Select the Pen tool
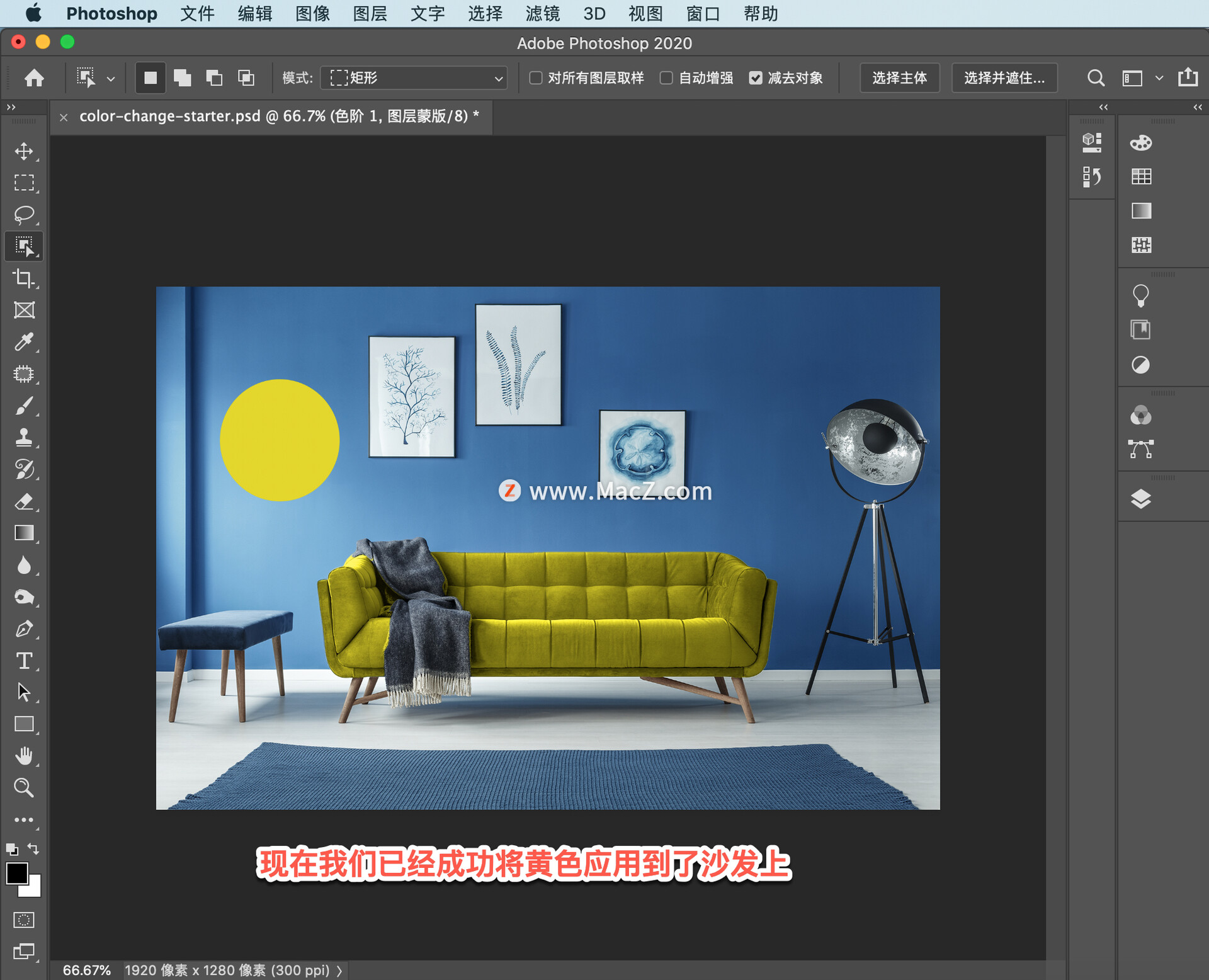Screen dimensions: 1209x980 [x=24, y=629]
